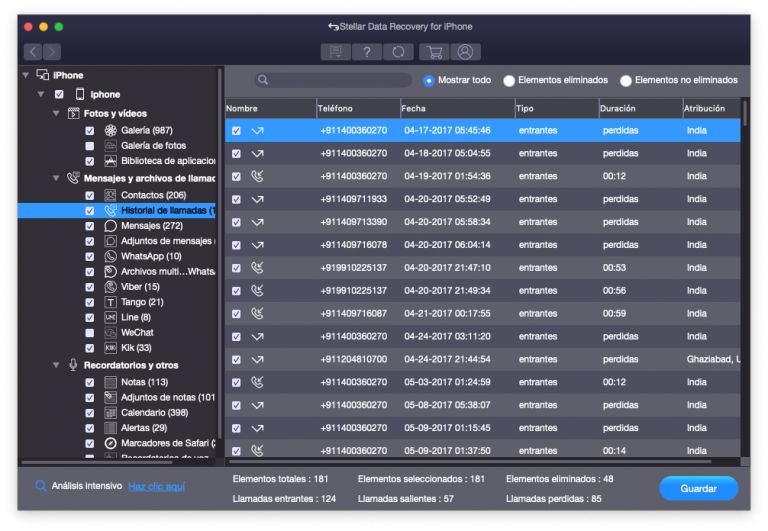Screen dimensions: 768x531
Task: Click the Calendario icon in the sidebar
Action: point(111,412)
